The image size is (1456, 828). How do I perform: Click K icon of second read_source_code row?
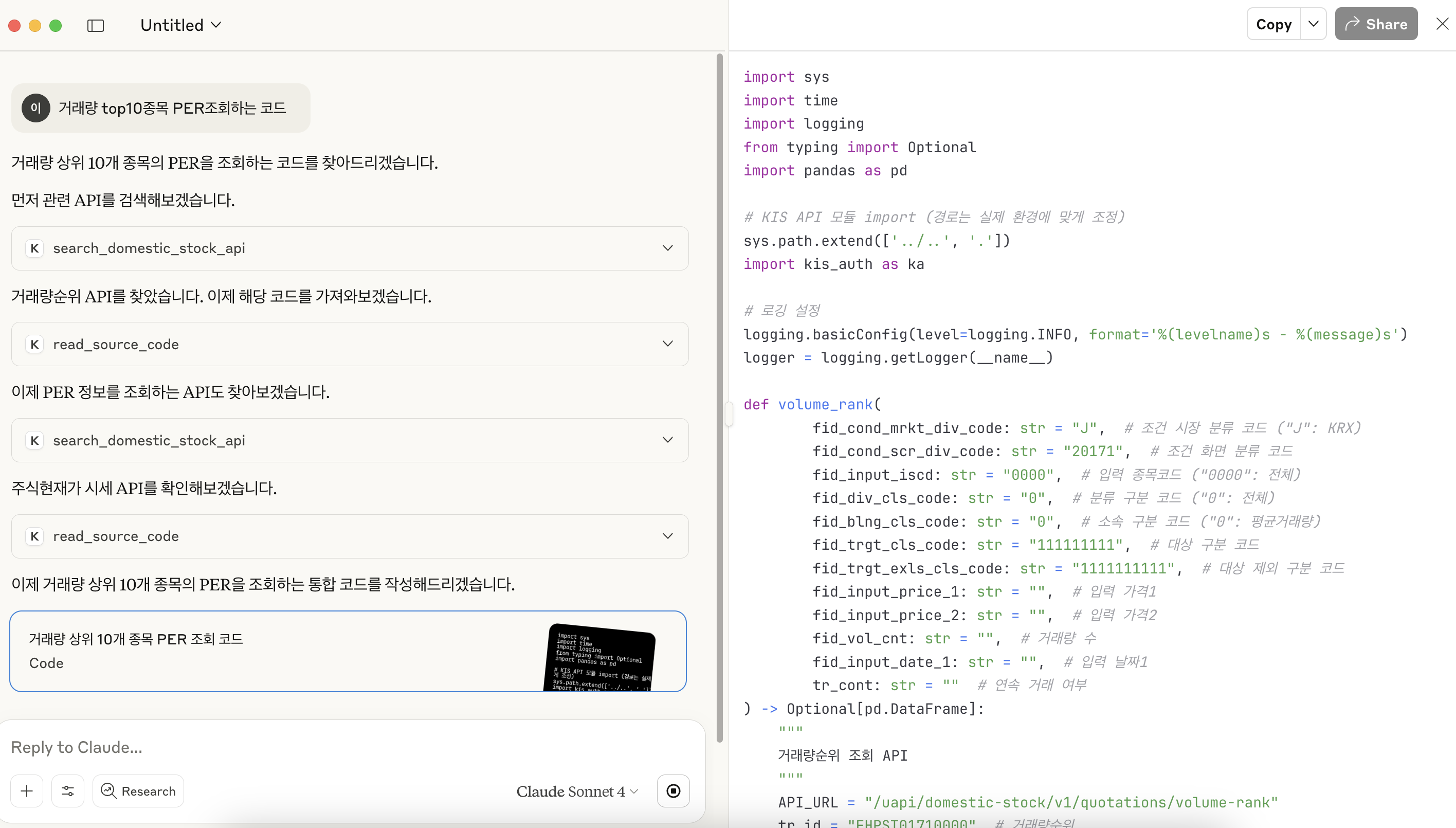(x=34, y=536)
